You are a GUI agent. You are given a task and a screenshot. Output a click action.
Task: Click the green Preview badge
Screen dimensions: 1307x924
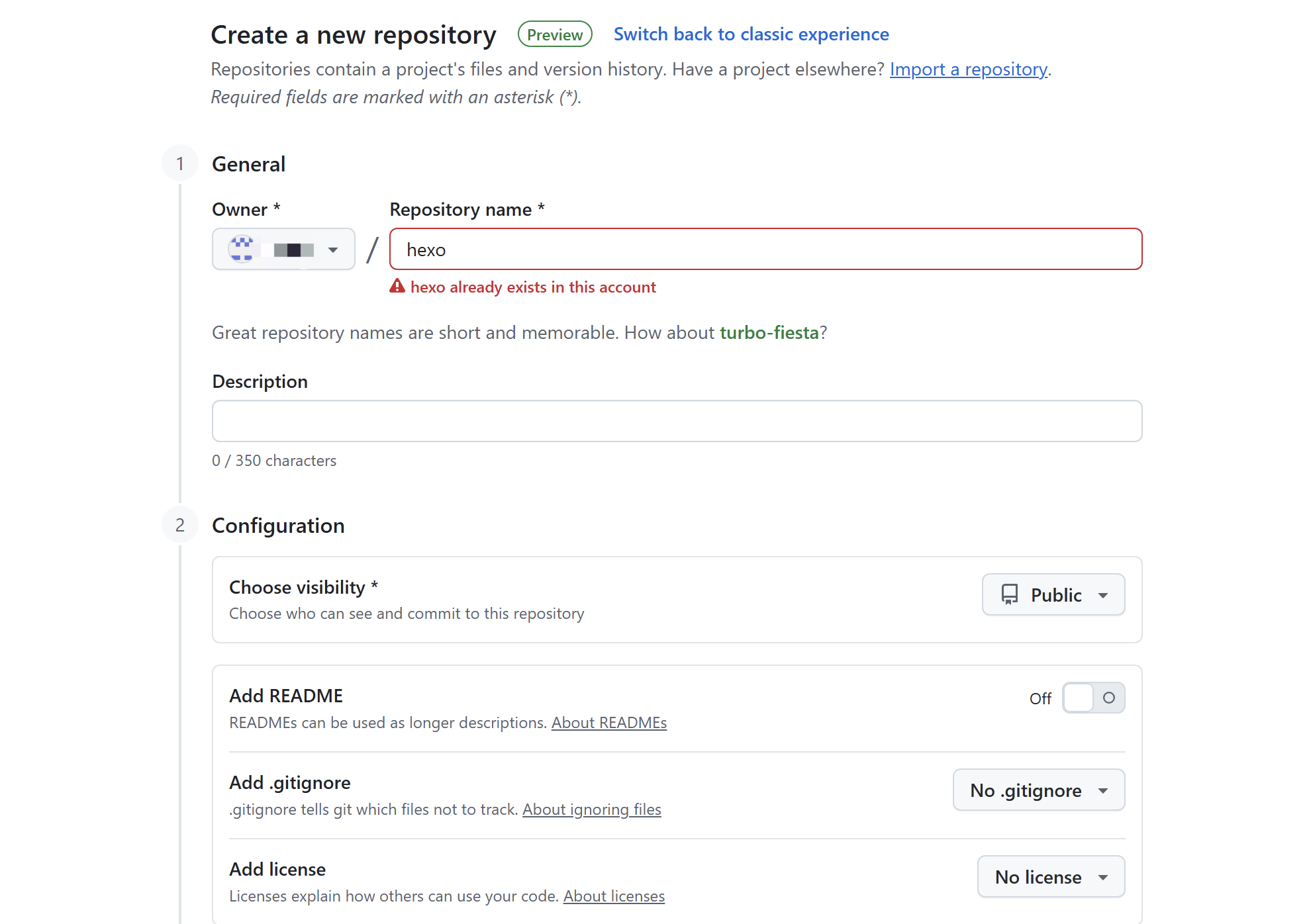[554, 34]
